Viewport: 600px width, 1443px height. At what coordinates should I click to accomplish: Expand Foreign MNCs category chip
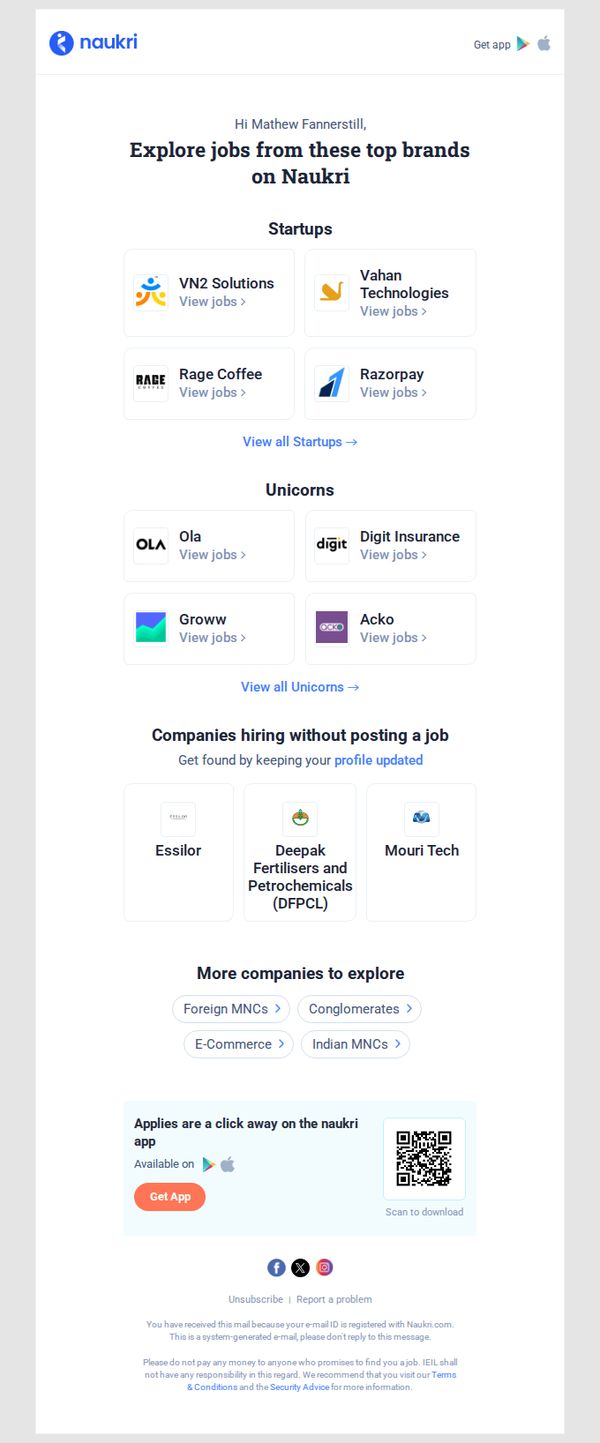point(232,1009)
